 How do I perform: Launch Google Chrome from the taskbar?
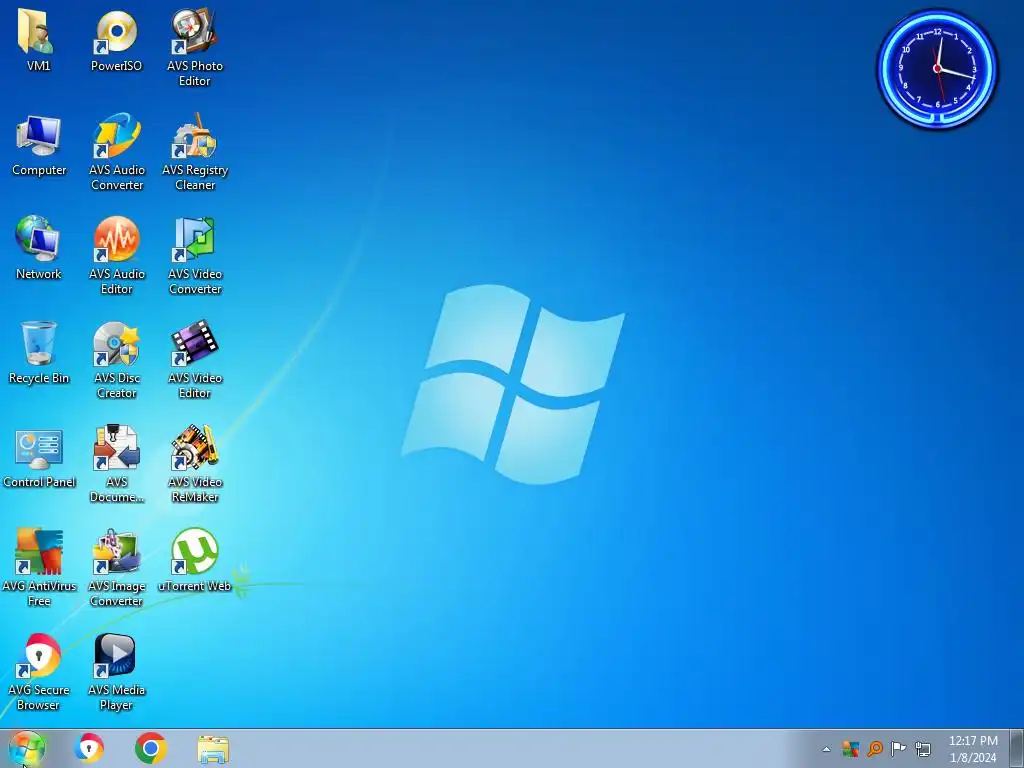[x=151, y=748]
